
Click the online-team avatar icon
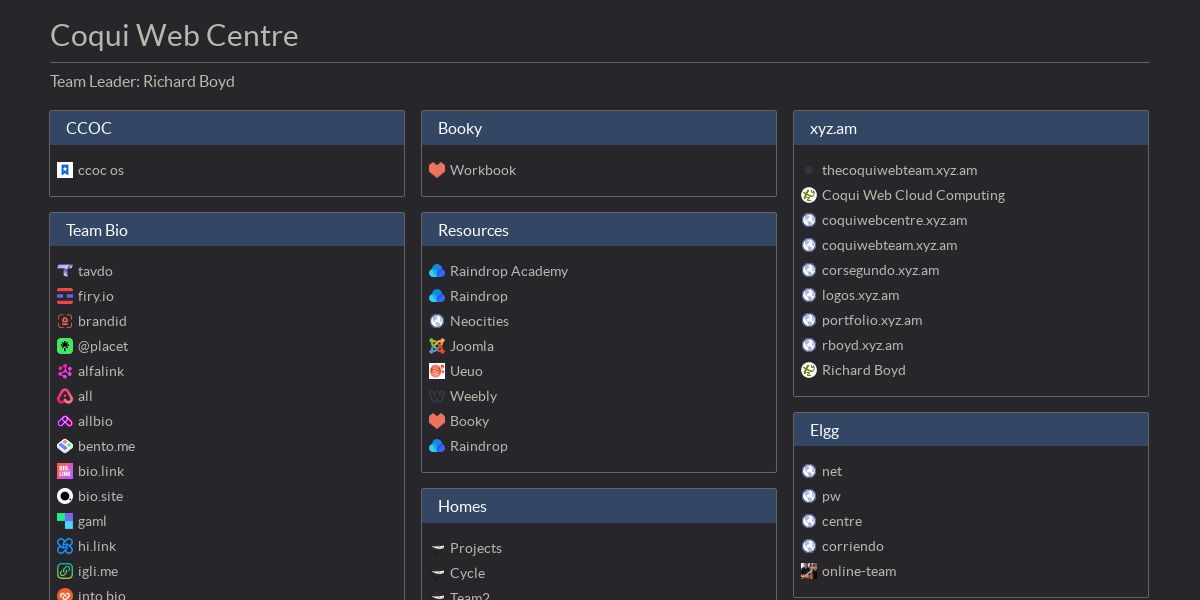tap(809, 571)
